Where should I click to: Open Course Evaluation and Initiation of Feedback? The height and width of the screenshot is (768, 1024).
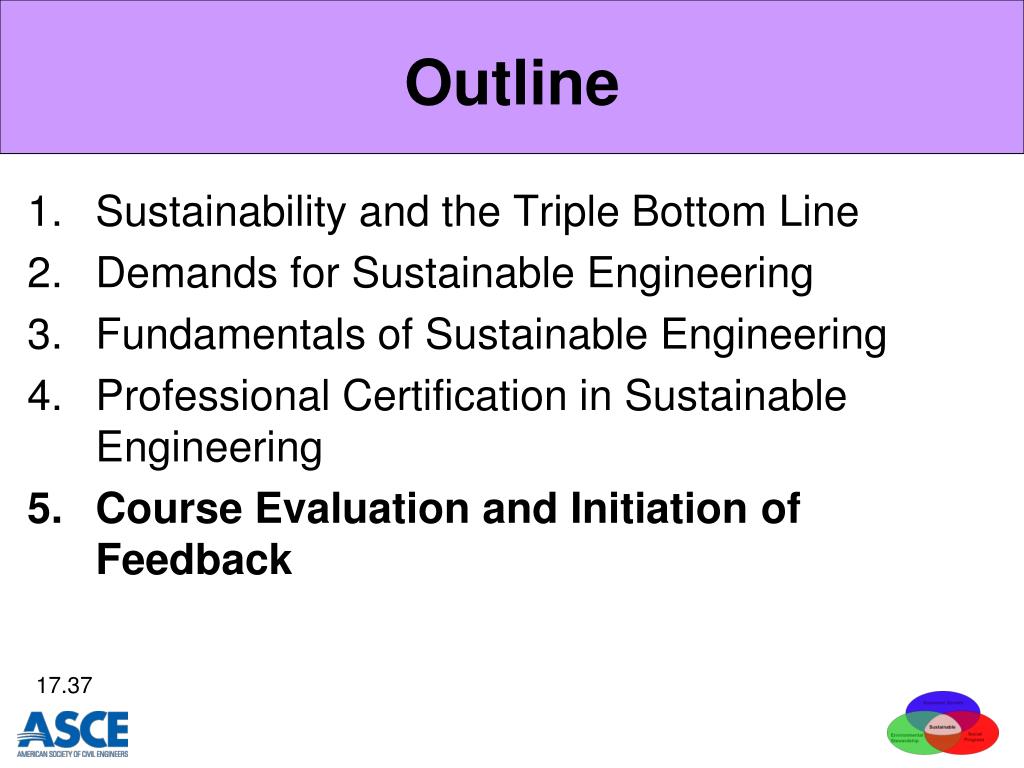tap(448, 534)
